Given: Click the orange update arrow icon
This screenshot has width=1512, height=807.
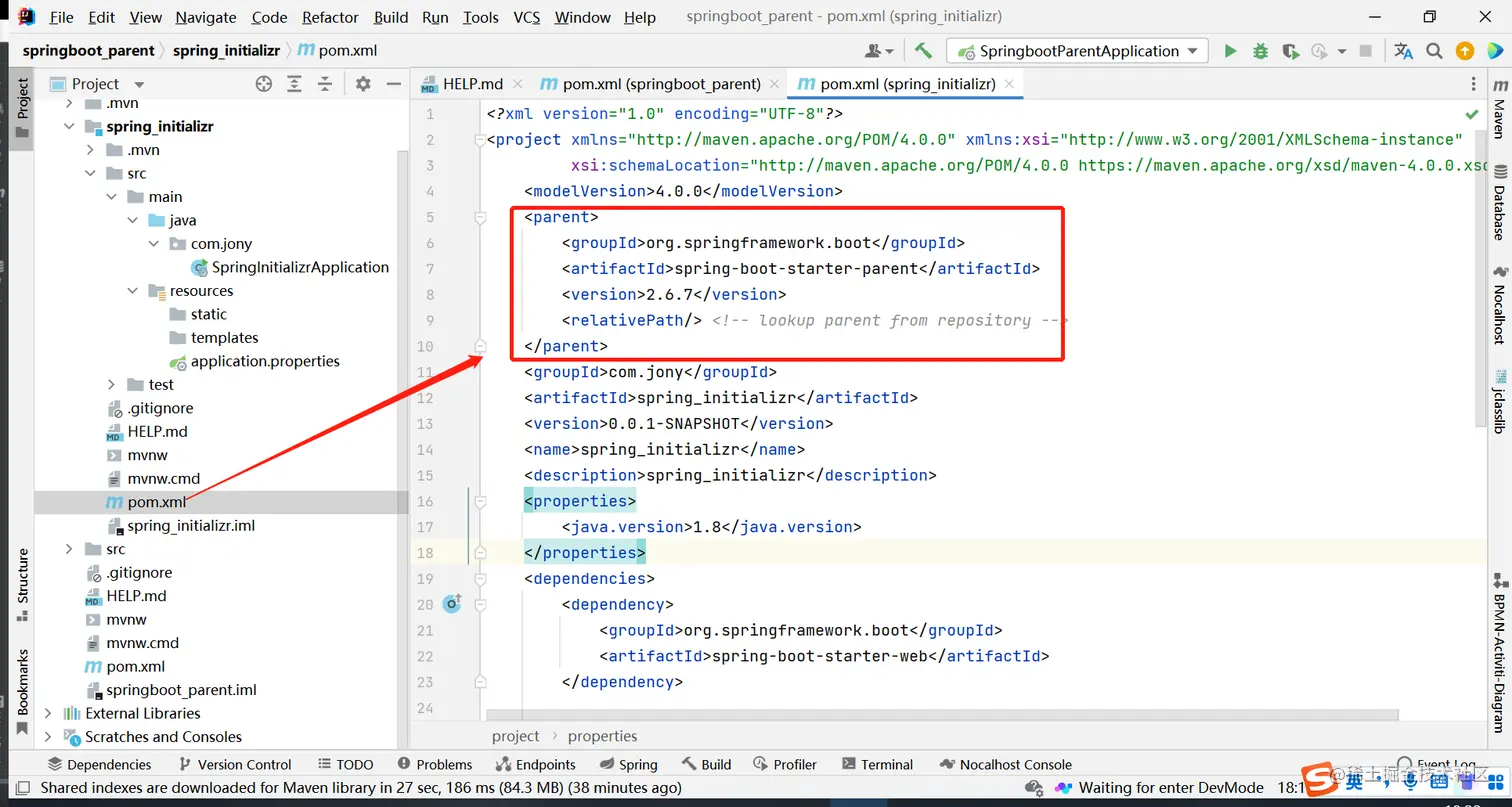Looking at the screenshot, I should click(x=1465, y=51).
